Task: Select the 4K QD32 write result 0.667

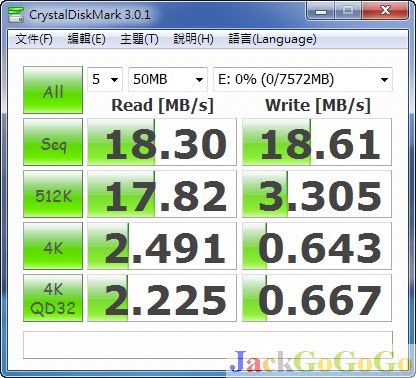Action: pos(317,298)
